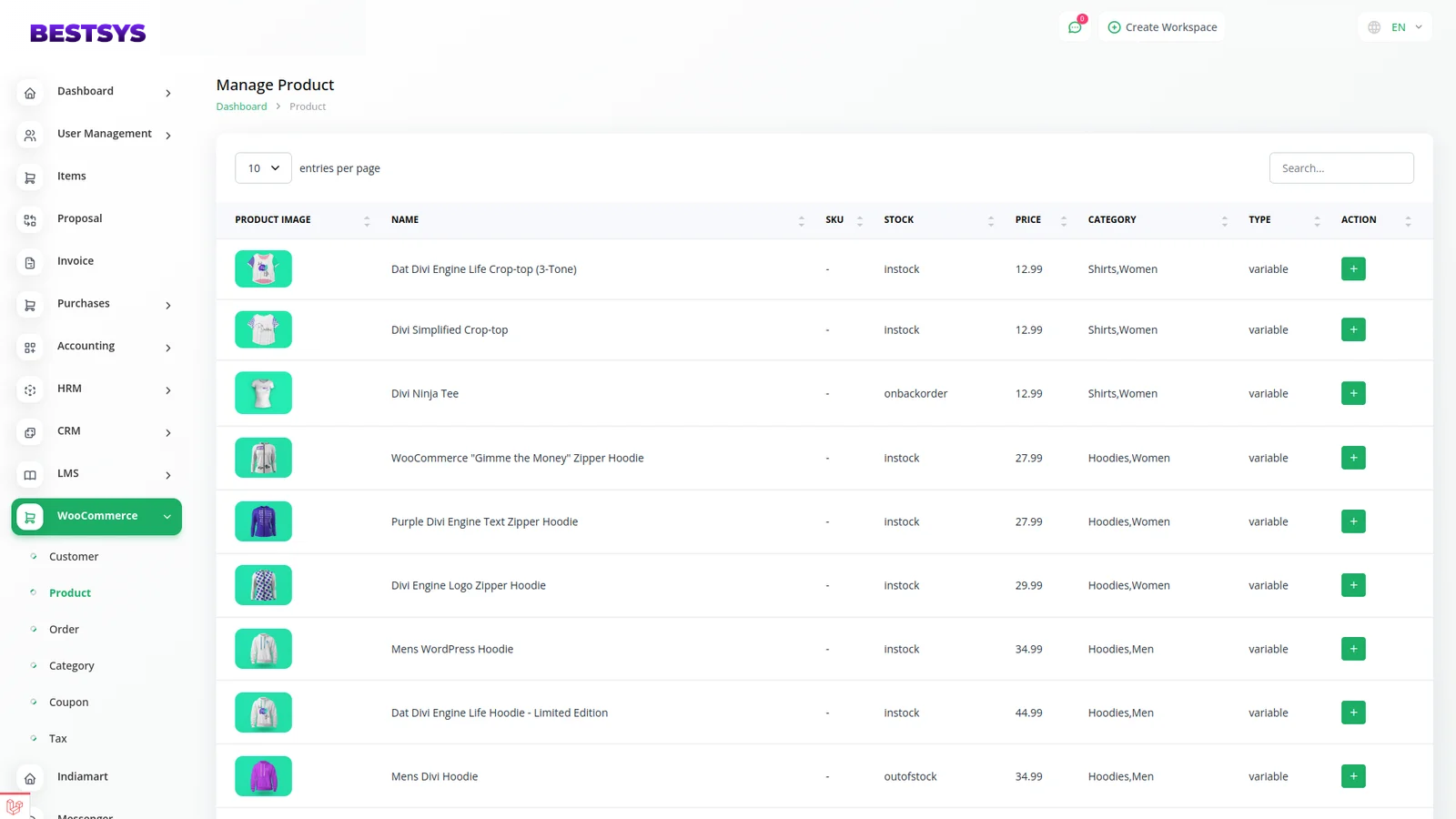Click the product search input field
1456x819 pixels.
pyautogui.click(x=1340, y=168)
